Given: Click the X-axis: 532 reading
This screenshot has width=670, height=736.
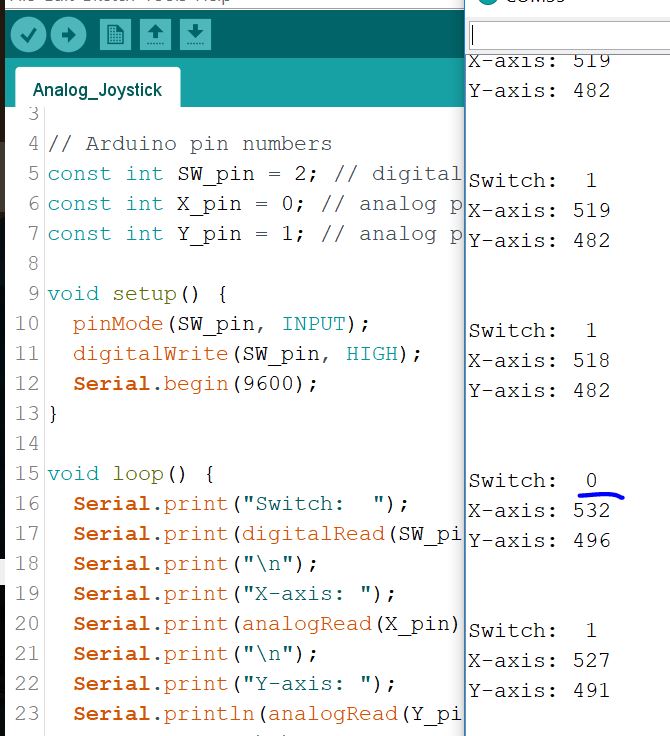Looking at the screenshot, I should pos(539,511).
